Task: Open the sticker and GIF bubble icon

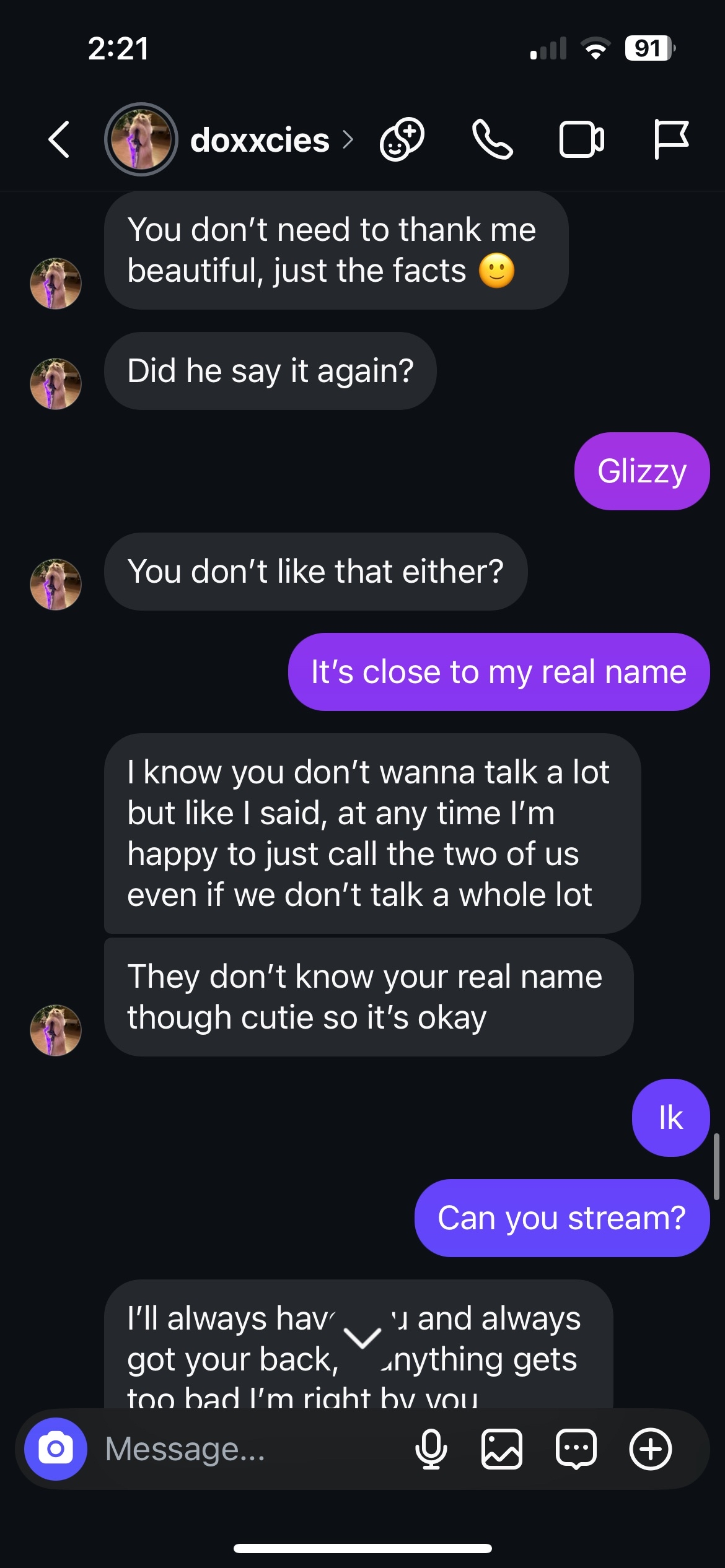Action: [x=576, y=1449]
